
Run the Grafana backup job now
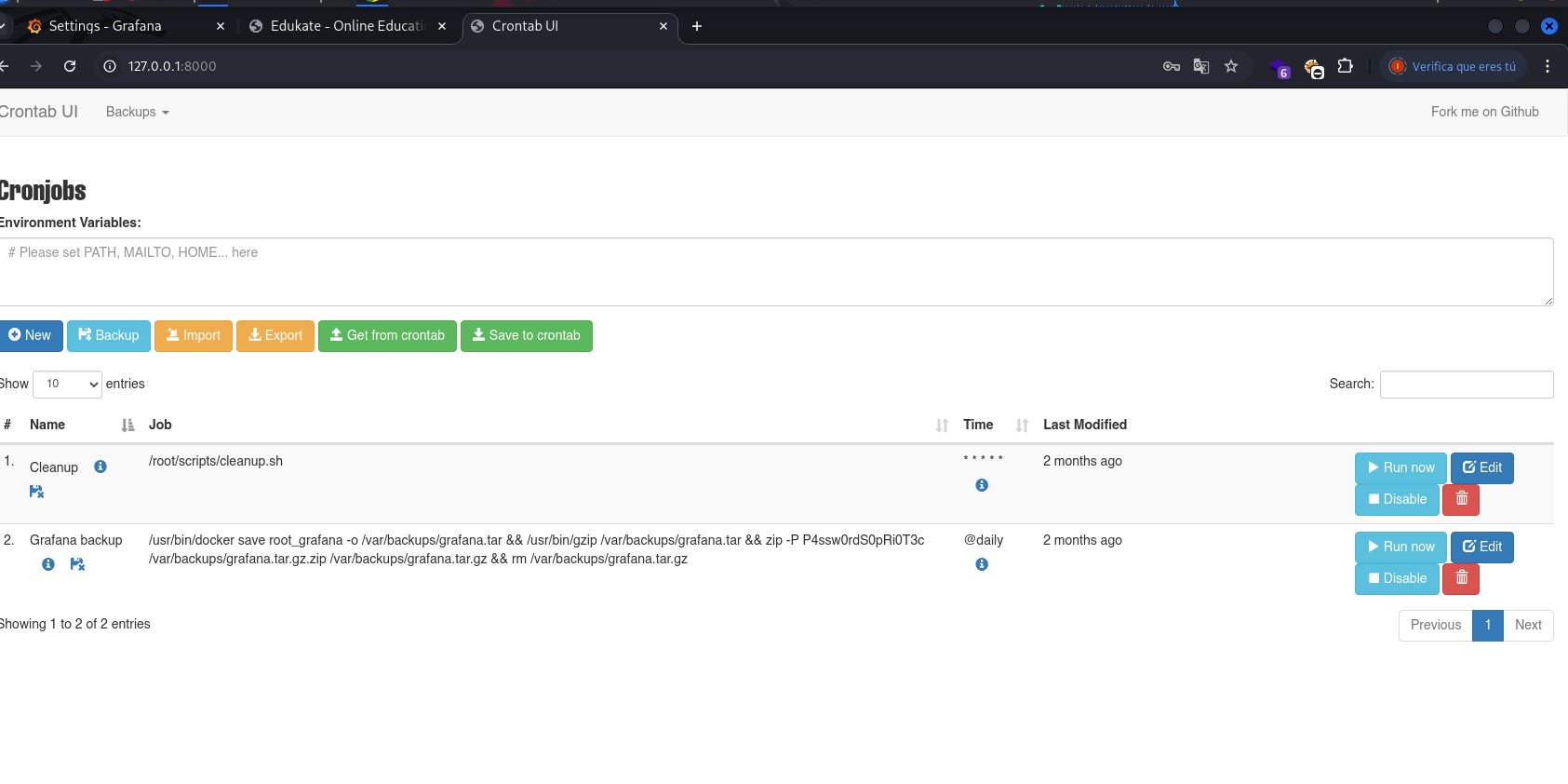(1400, 547)
